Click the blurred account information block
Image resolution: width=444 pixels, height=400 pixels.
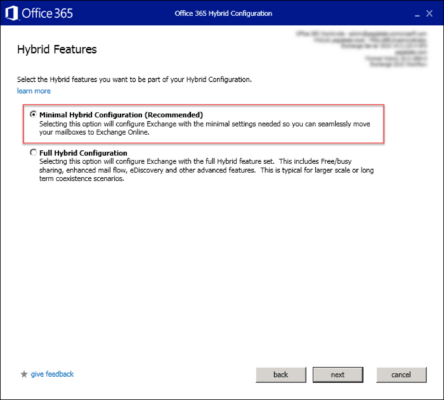361,49
